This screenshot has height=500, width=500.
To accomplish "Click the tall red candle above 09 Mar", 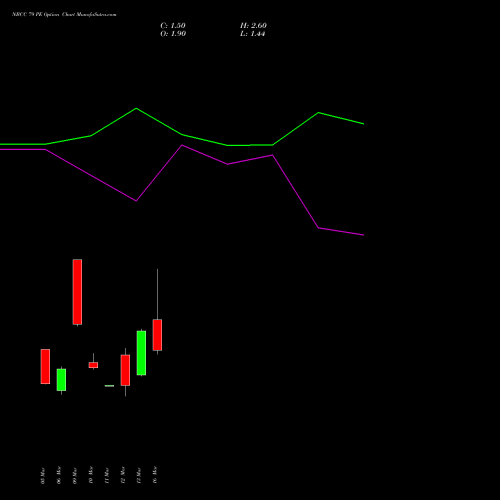I will [77, 292].
